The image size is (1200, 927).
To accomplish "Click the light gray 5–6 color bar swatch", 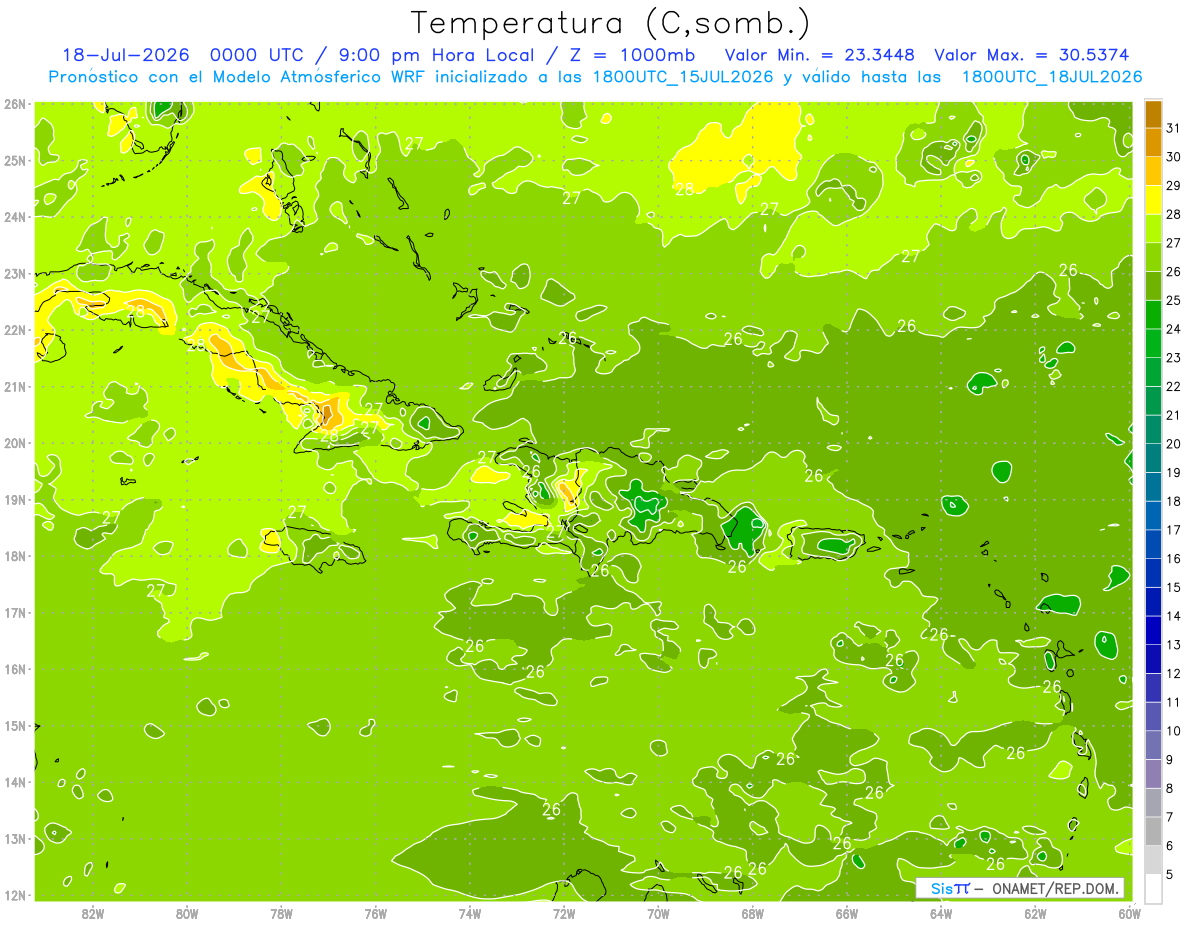I will click(x=1153, y=859).
